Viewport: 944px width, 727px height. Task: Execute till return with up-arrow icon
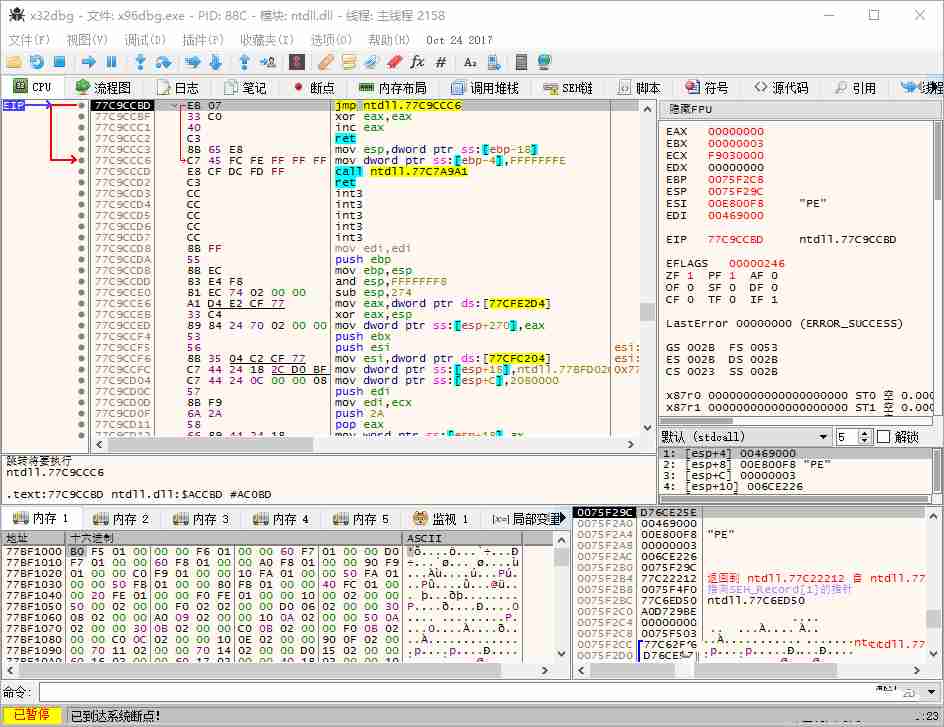[x=244, y=62]
